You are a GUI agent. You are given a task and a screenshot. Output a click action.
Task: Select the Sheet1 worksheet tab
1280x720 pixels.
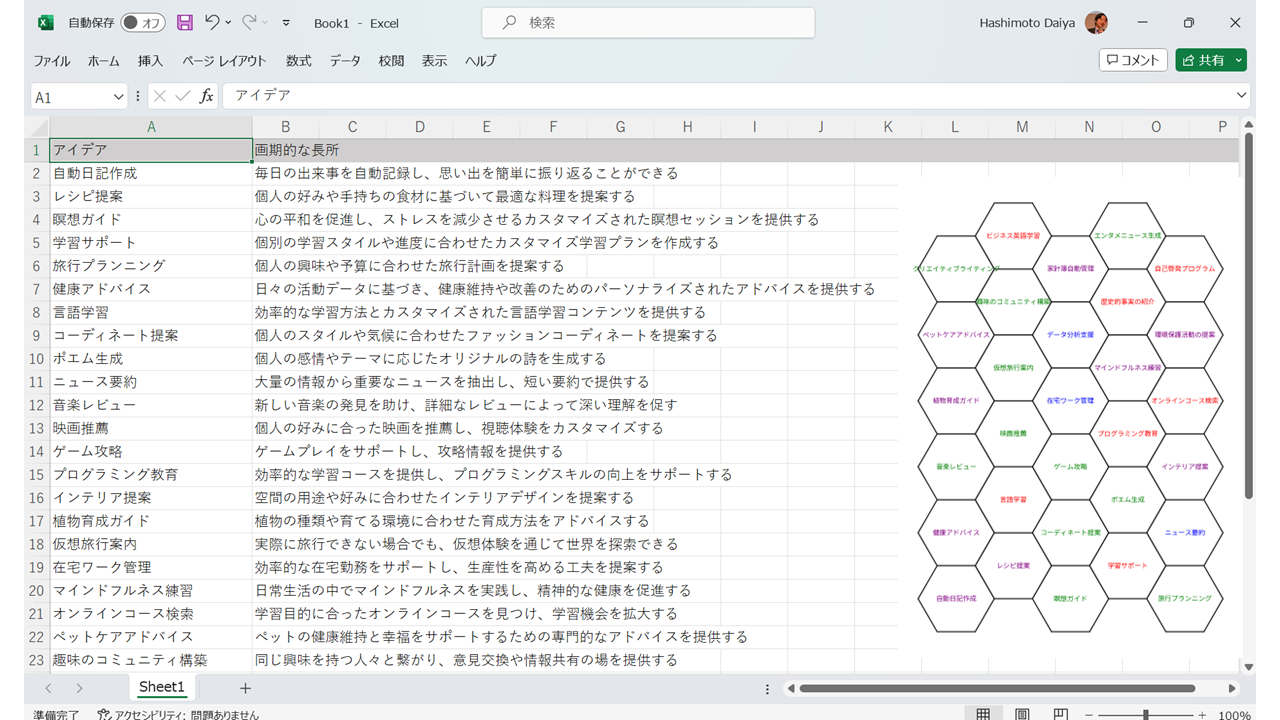pos(161,687)
